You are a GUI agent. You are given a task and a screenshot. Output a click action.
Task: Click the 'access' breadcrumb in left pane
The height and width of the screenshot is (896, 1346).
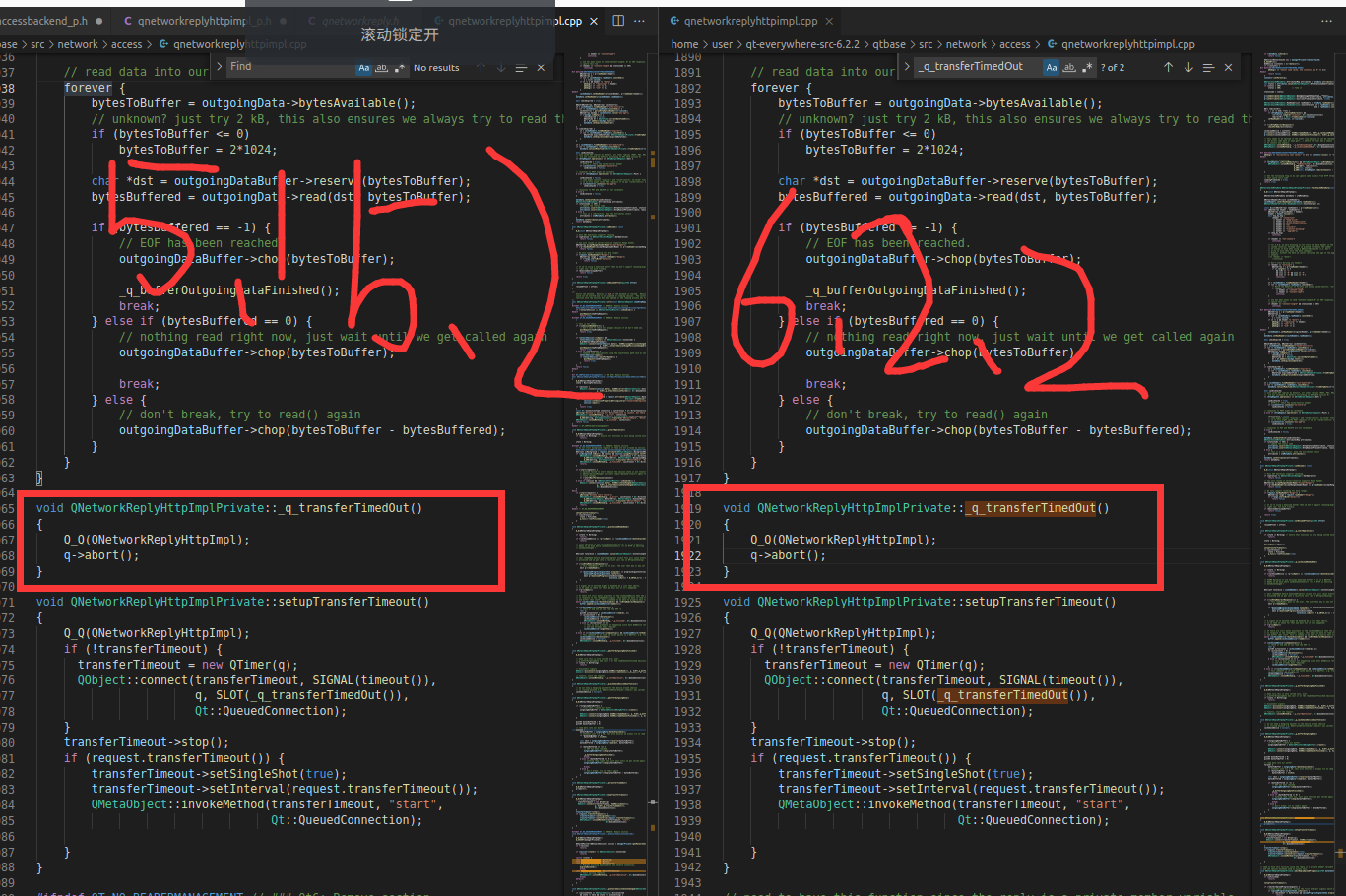click(x=126, y=44)
